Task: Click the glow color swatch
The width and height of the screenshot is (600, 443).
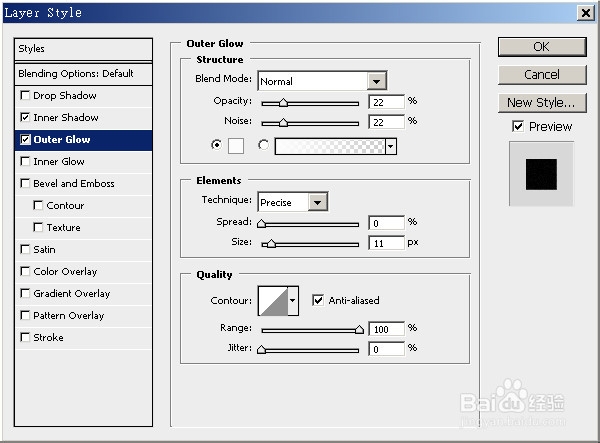Action: 236,146
